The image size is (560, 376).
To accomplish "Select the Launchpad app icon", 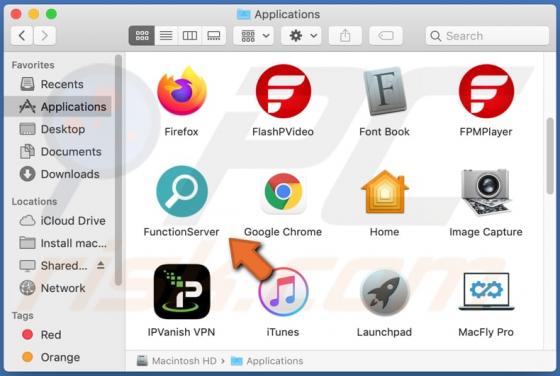I will tap(385, 292).
